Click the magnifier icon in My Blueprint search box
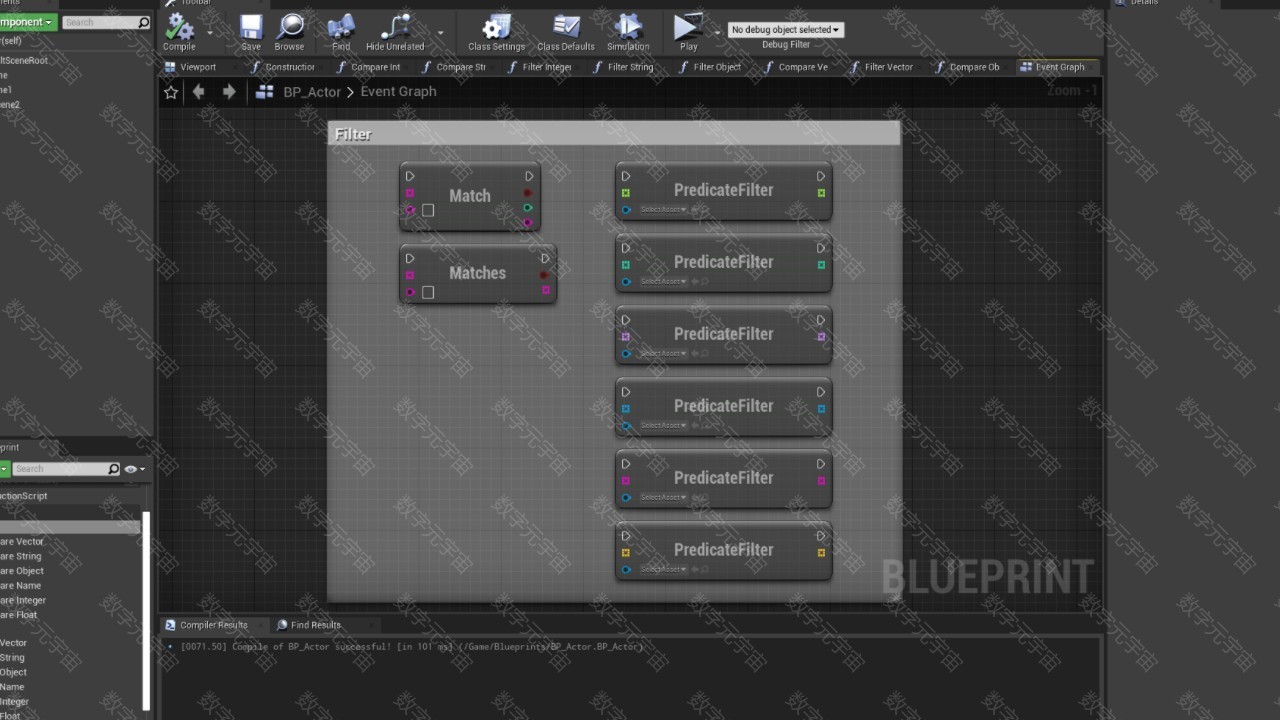This screenshot has height=720, width=1280. [x=113, y=469]
